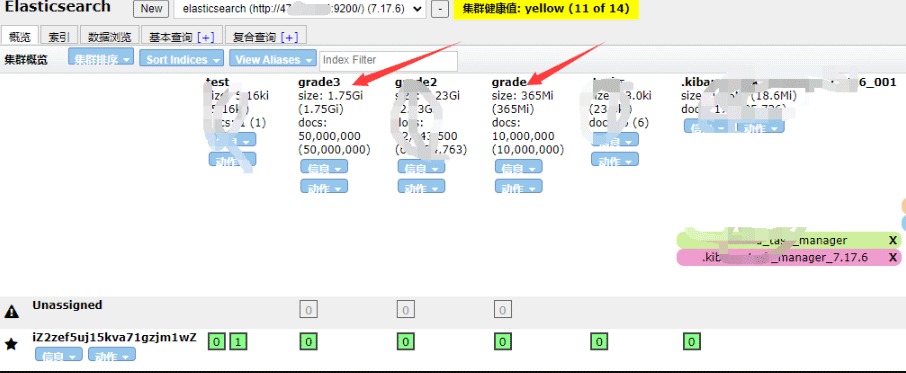Image resolution: width=906 pixels, height=373 pixels.
Task: Expand the 集群排序 dropdown
Action: [101, 59]
